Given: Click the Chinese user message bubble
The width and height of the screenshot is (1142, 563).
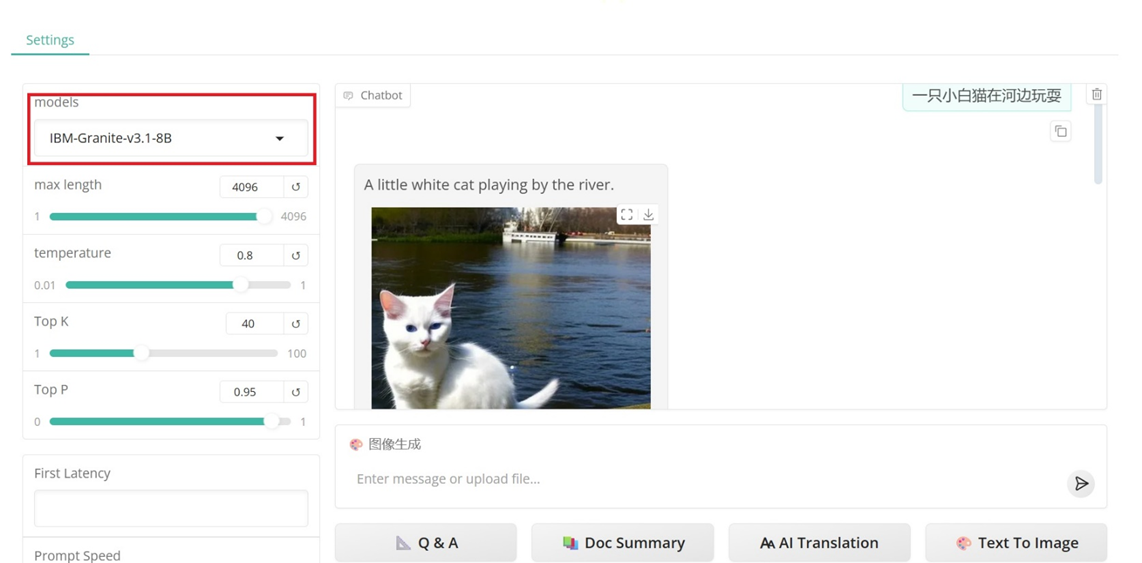Looking at the screenshot, I should [x=987, y=95].
